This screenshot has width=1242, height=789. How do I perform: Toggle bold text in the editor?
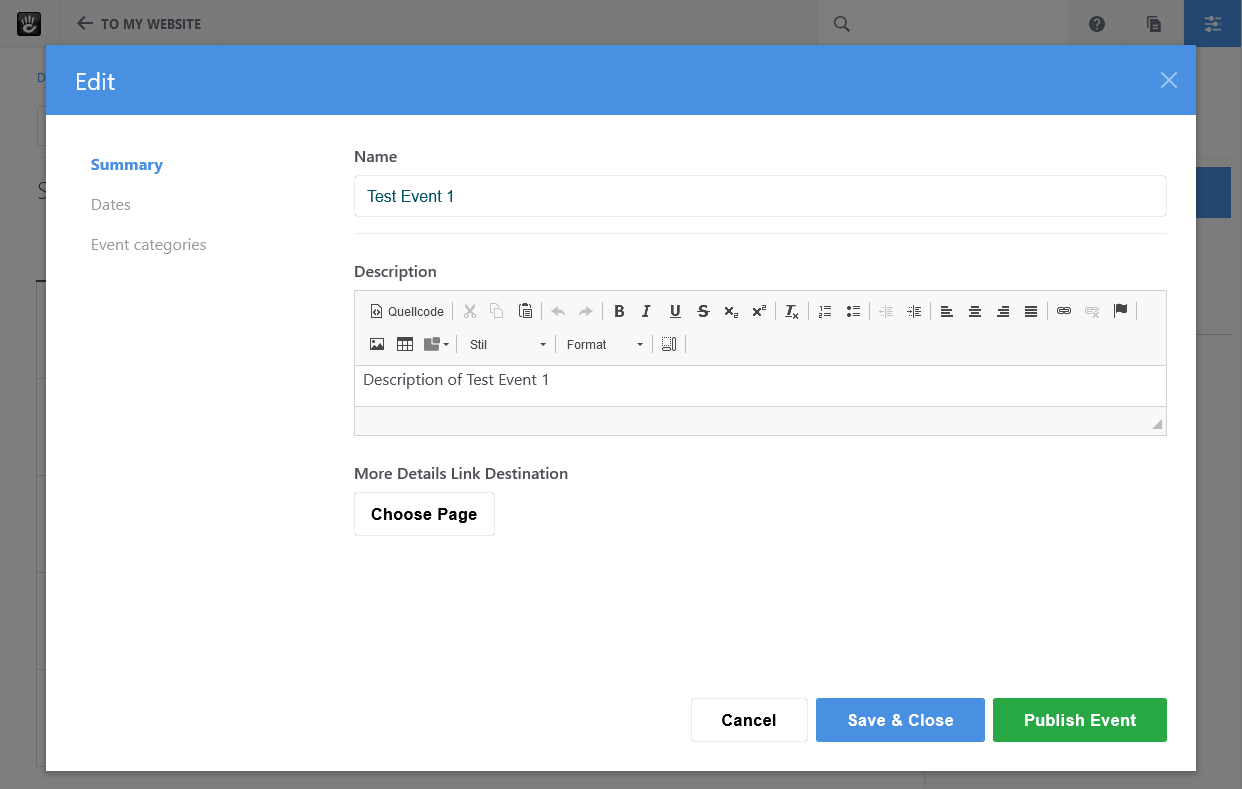pos(619,311)
